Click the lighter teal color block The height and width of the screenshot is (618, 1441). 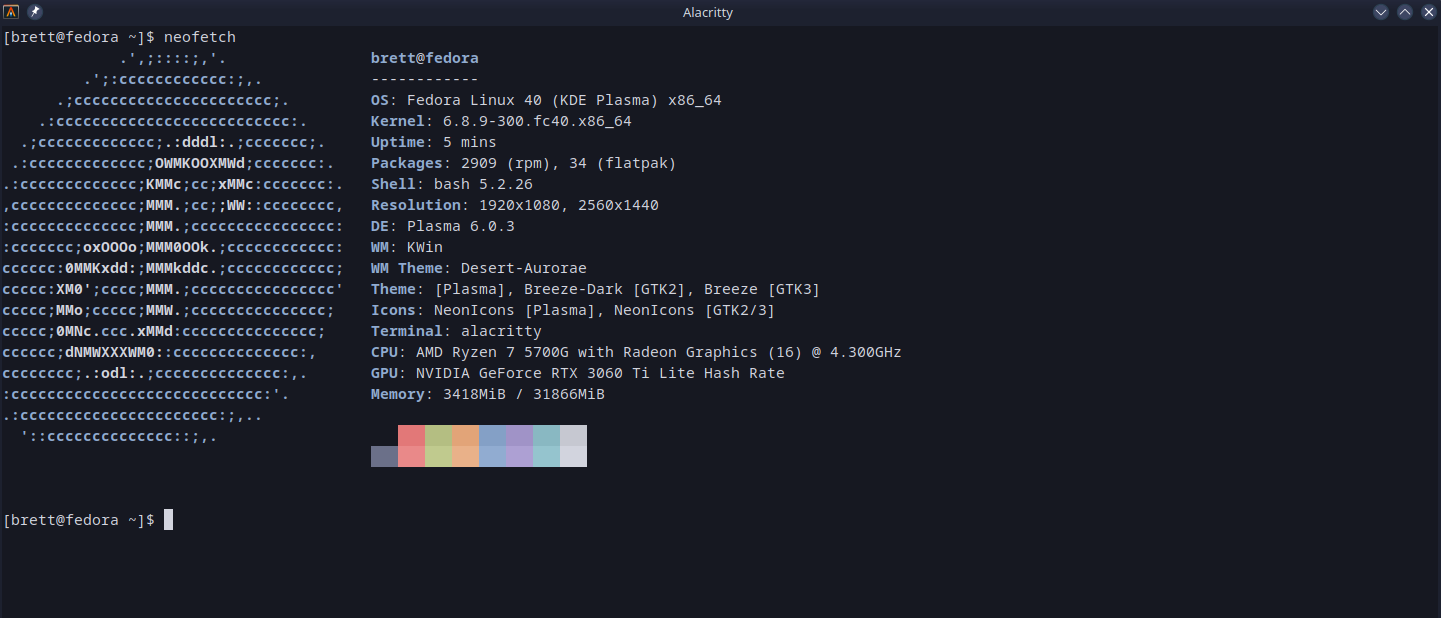point(546,456)
